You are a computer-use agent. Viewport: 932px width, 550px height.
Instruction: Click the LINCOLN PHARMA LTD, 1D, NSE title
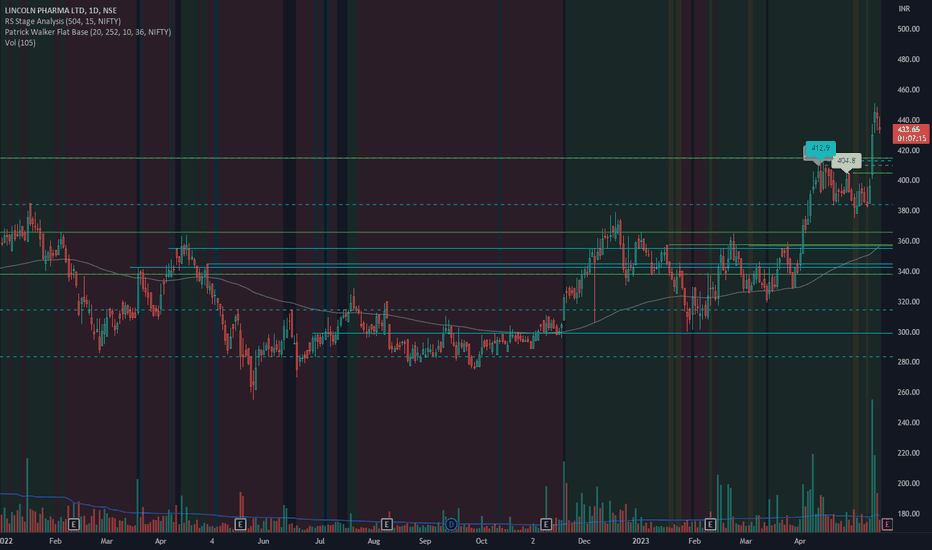pos(61,10)
